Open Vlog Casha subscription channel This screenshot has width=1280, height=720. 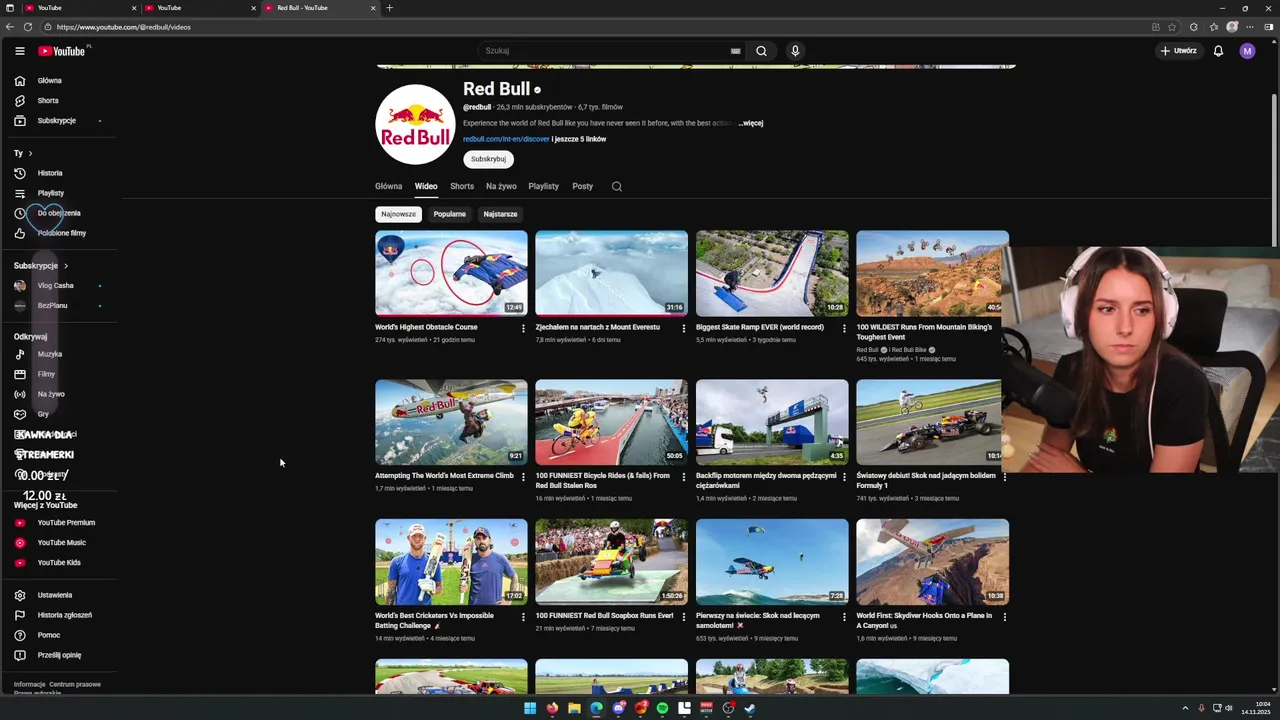tap(57, 286)
